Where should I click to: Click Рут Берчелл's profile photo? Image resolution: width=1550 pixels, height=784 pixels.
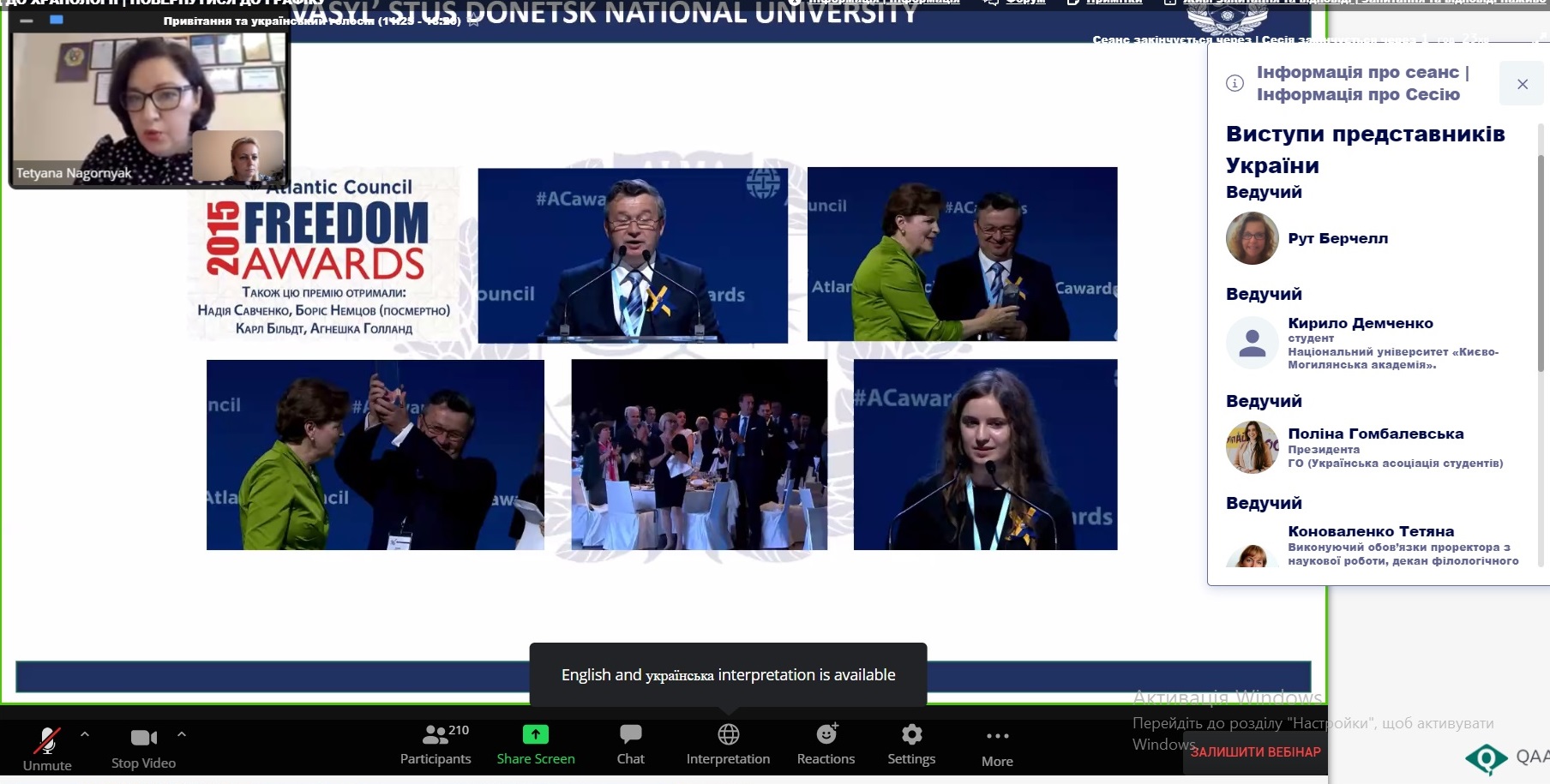1253,238
